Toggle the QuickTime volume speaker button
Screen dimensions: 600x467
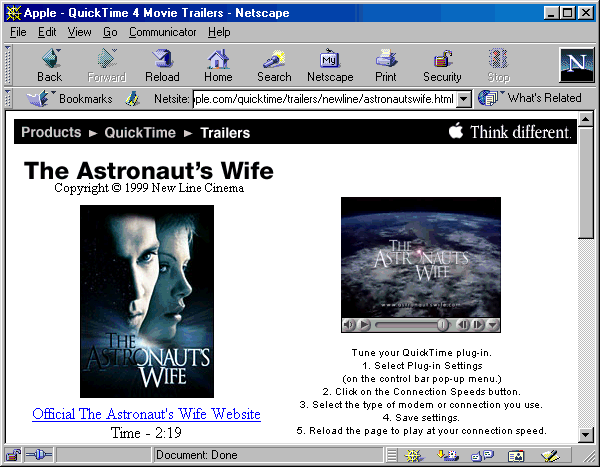[348, 325]
